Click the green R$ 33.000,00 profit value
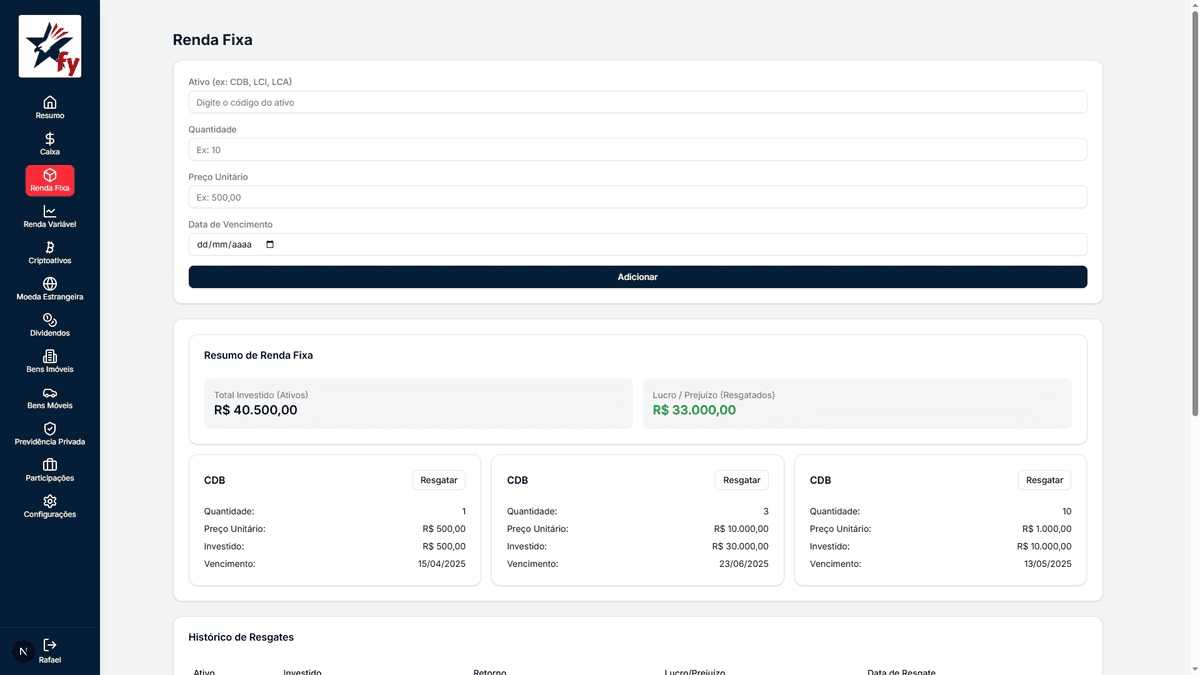This screenshot has width=1200, height=675. point(694,410)
